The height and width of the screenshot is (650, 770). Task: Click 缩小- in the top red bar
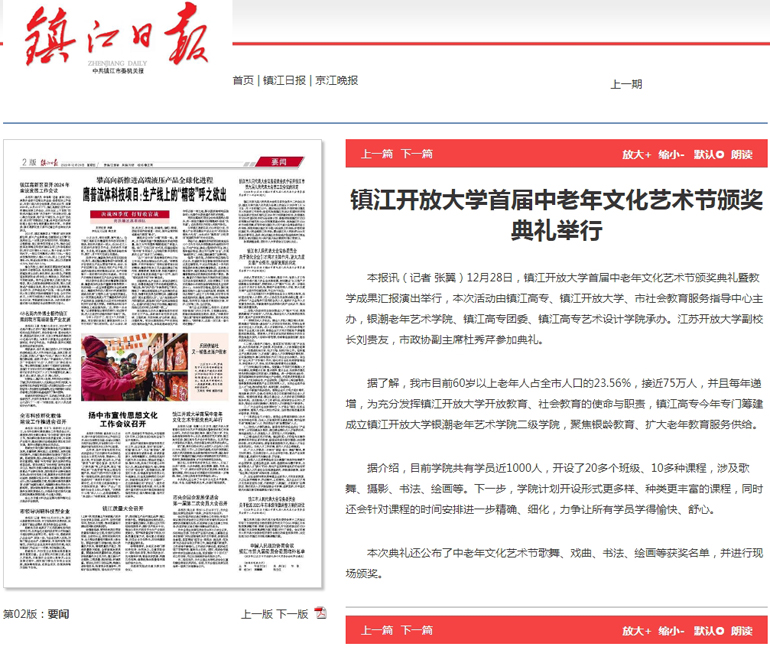pos(671,154)
